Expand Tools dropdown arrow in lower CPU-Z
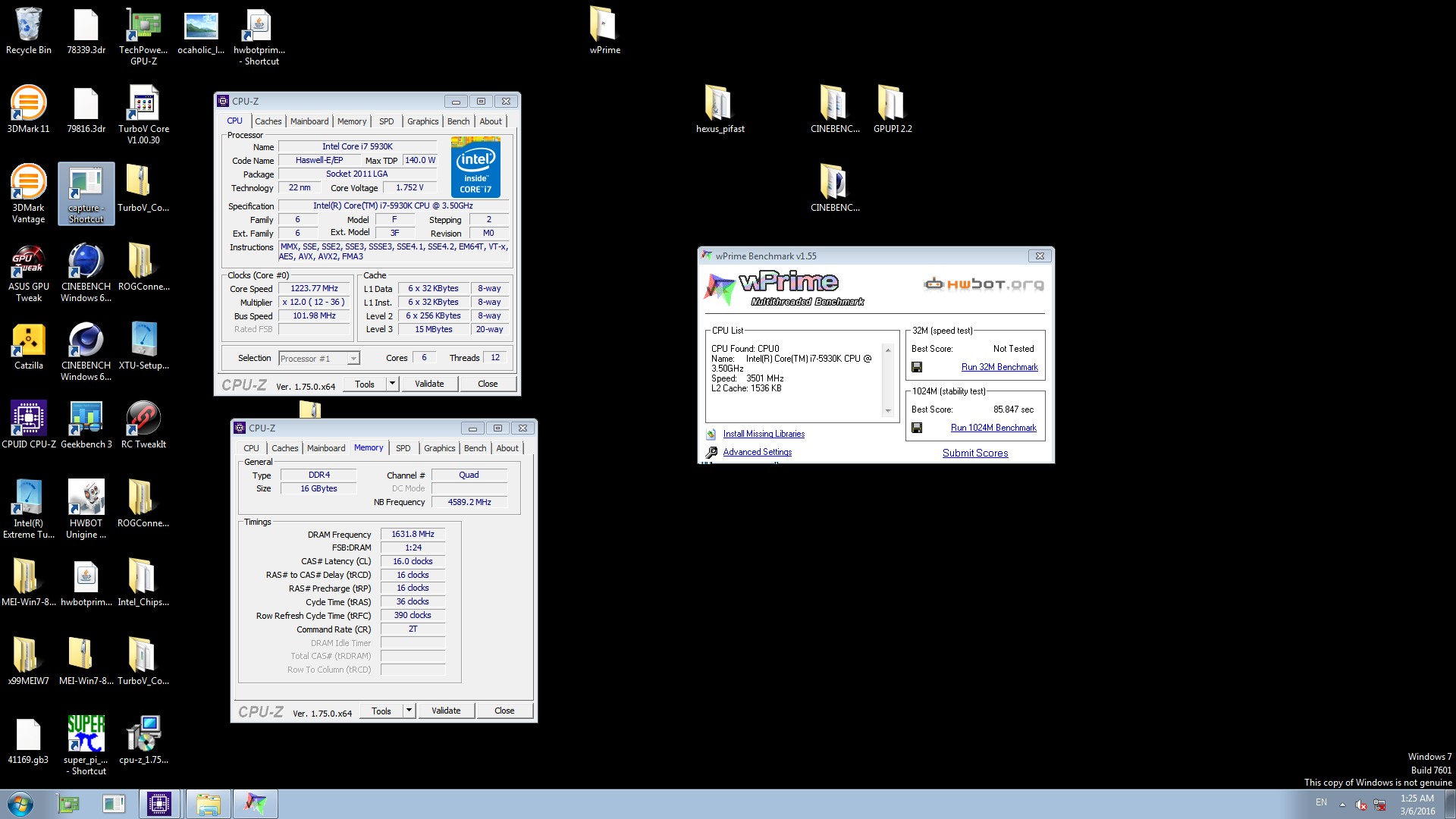 [x=409, y=711]
